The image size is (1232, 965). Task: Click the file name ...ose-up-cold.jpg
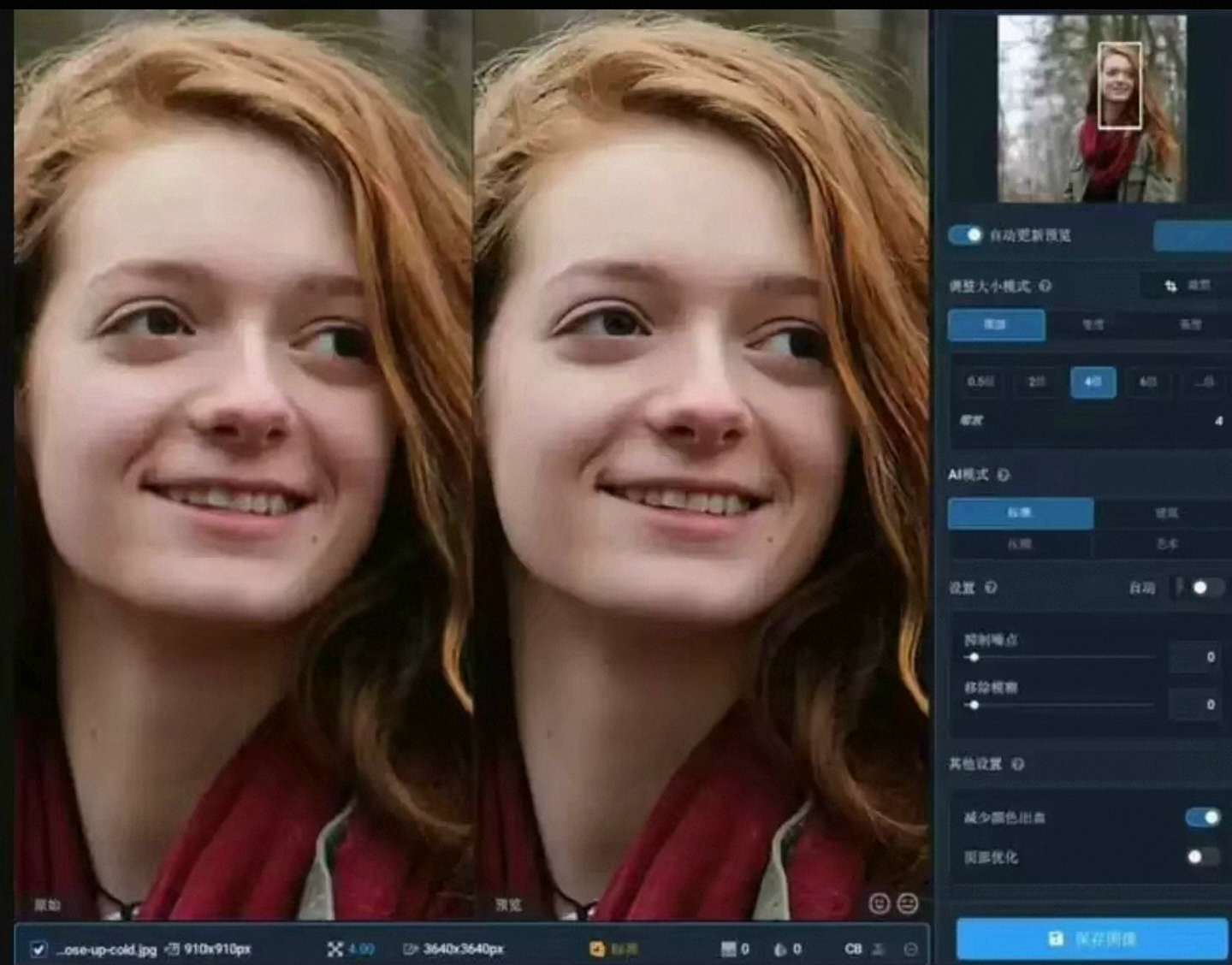(x=107, y=950)
